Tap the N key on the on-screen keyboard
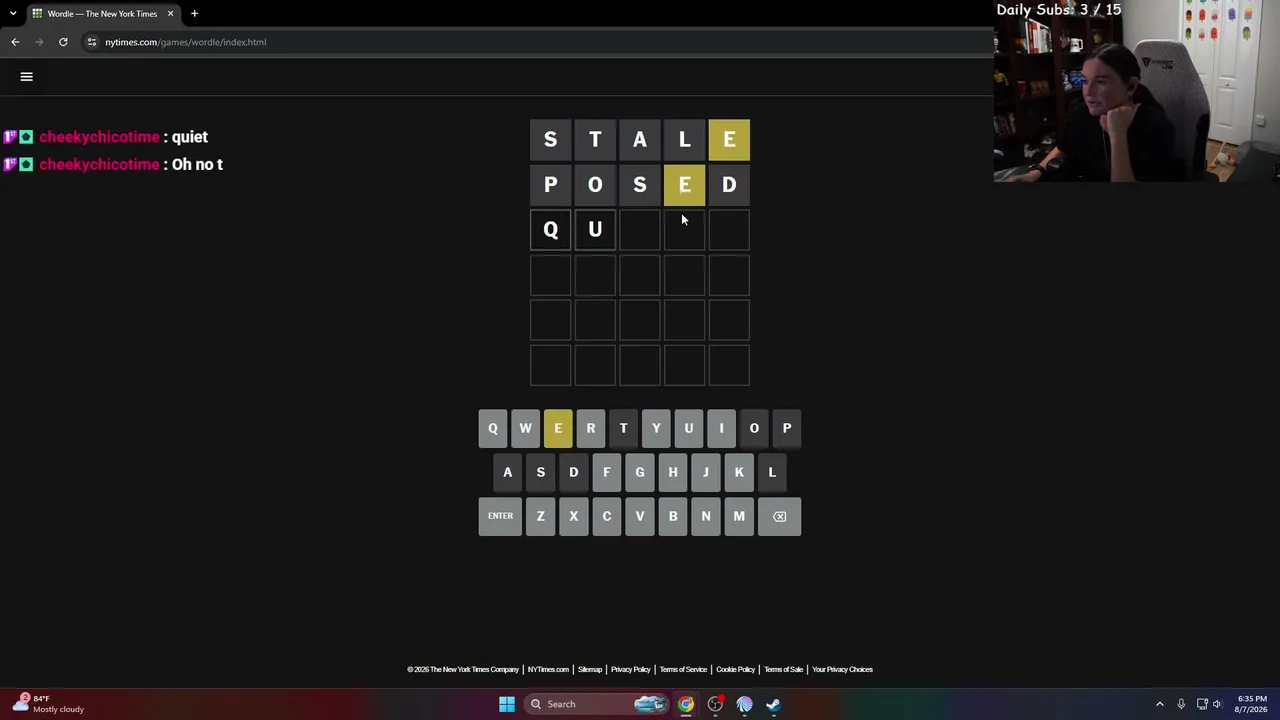Image resolution: width=1280 pixels, height=720 pixels. (706, 516)
